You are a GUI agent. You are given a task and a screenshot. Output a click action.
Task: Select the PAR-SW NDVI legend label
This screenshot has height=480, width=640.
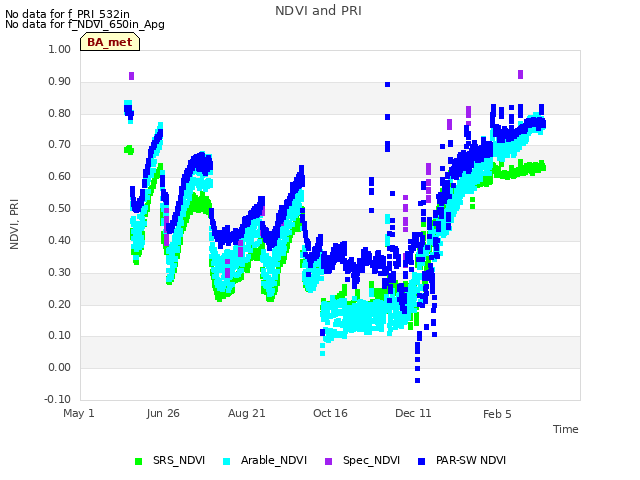(471, 460)
